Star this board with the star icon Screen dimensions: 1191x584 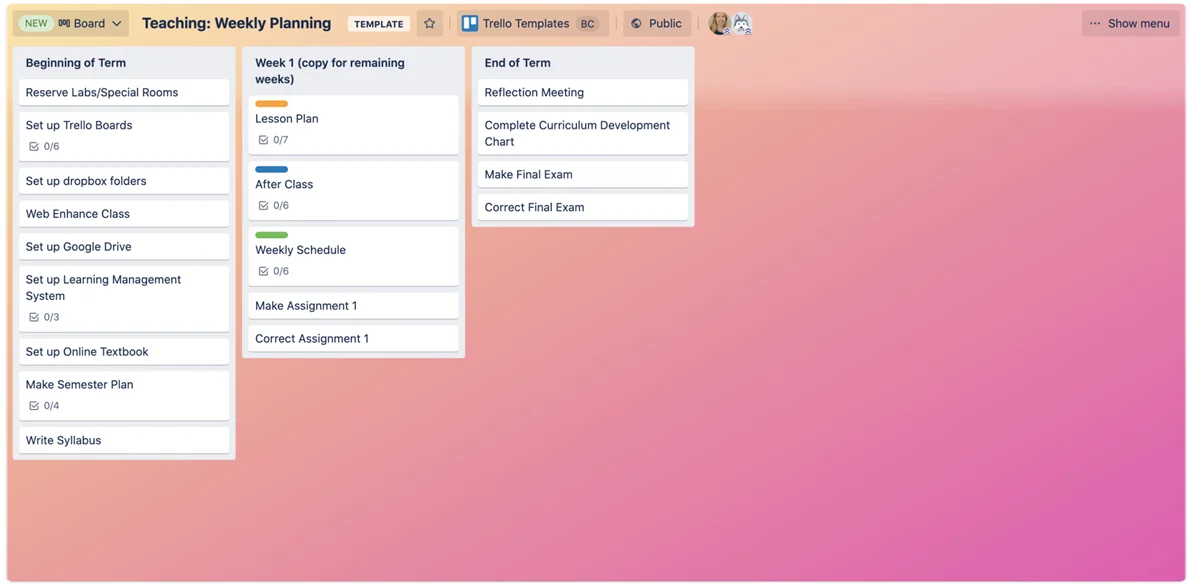(429, 24)
